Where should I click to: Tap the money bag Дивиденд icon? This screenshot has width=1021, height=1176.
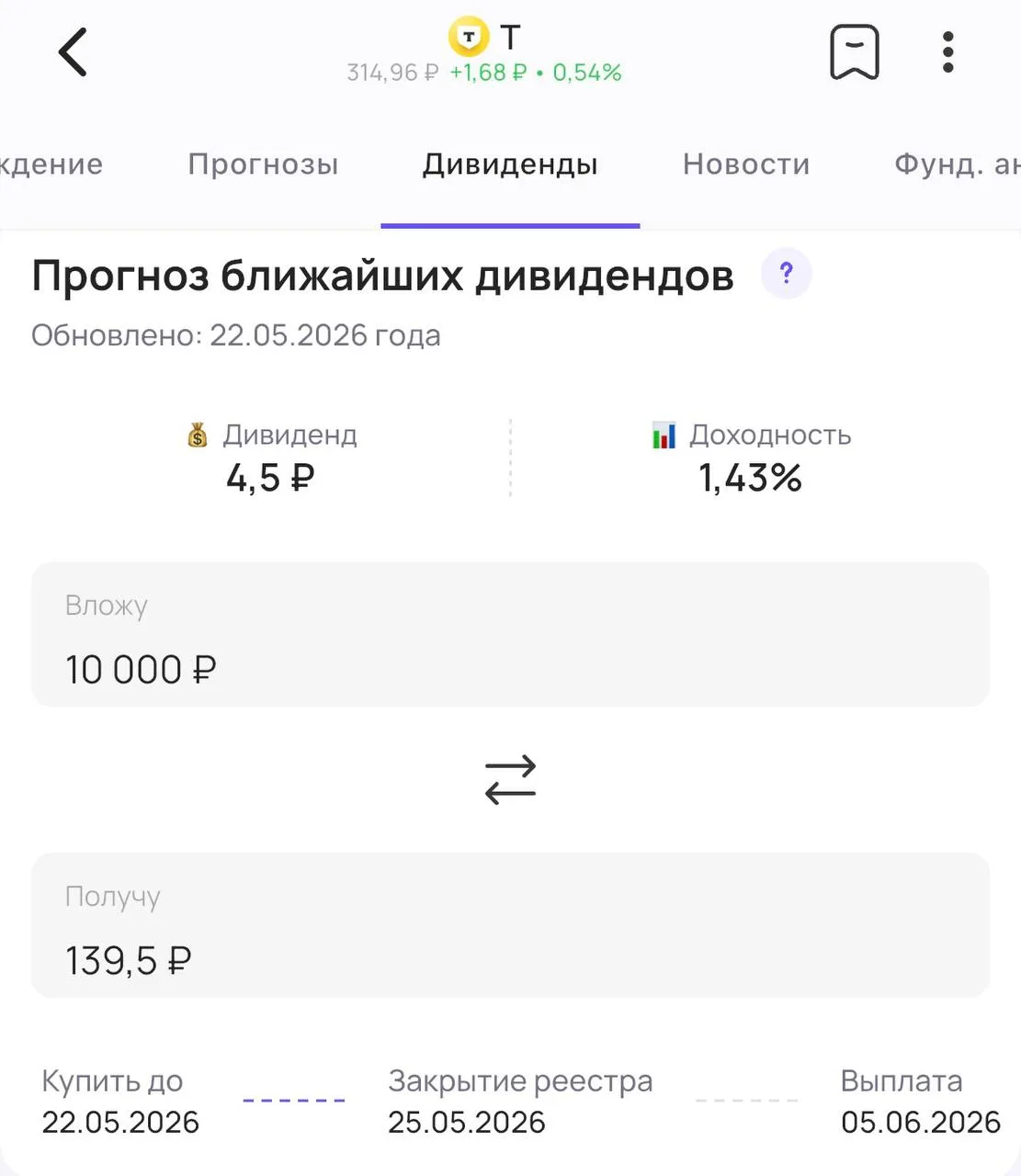[198, 435]
